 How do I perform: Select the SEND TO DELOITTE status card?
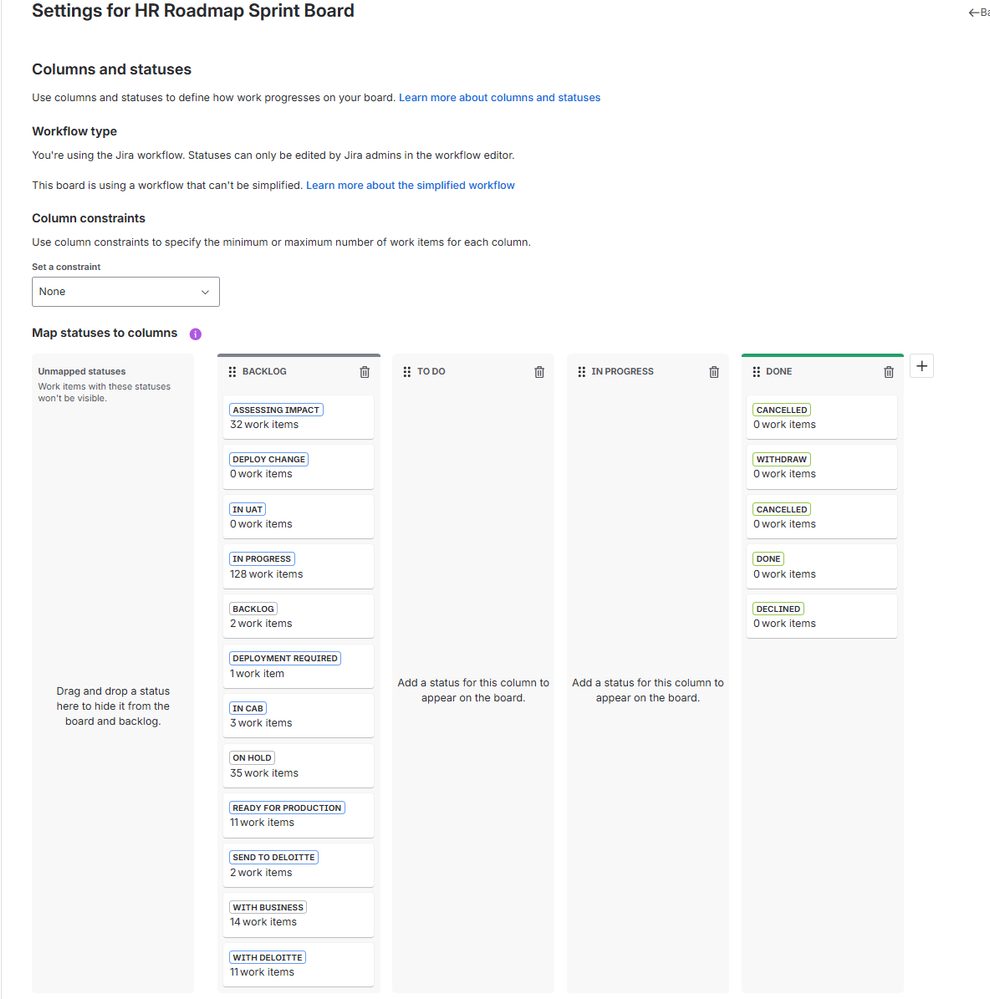point(298,864)
